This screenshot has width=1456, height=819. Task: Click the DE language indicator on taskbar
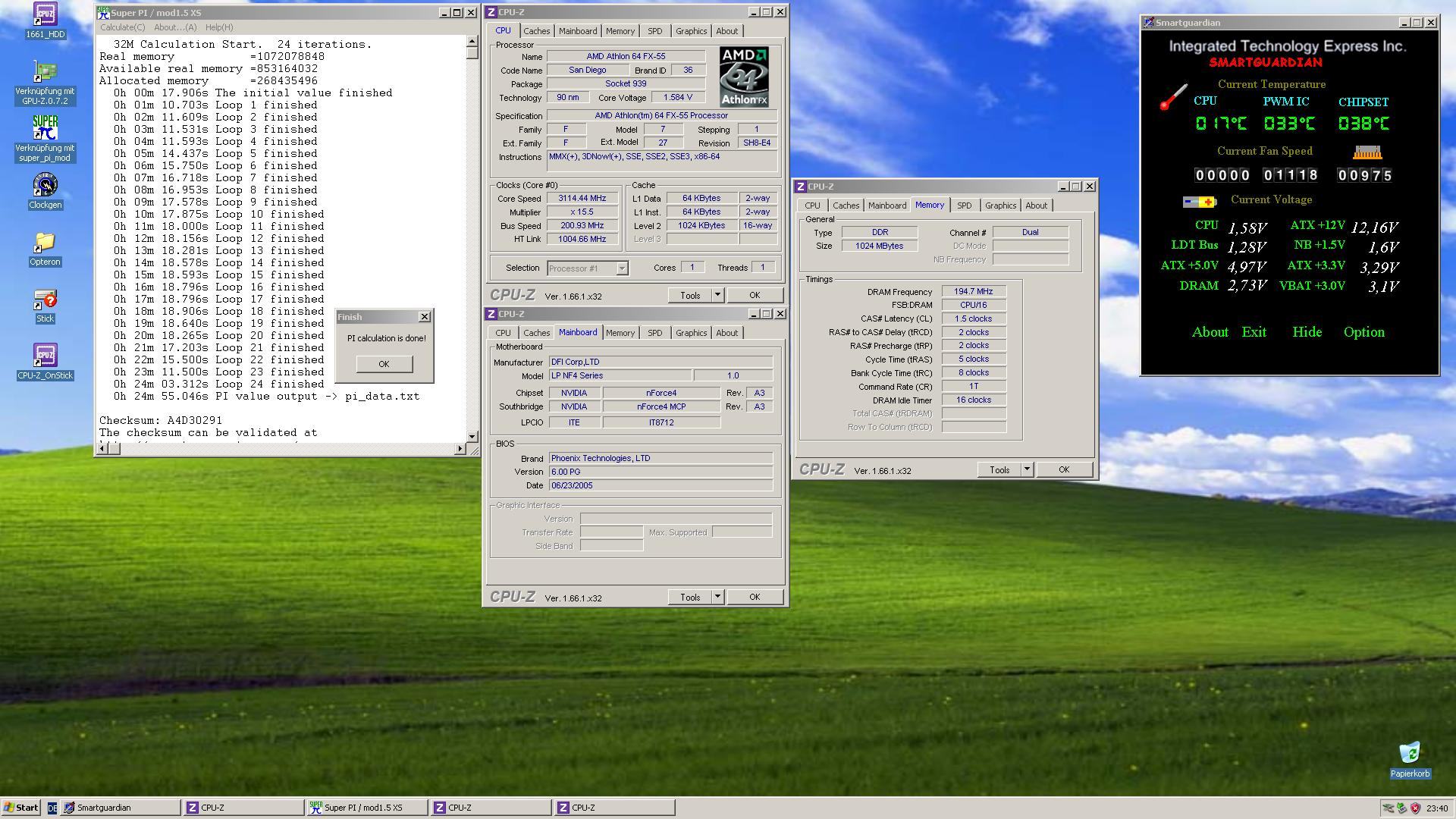click(52, 808)
